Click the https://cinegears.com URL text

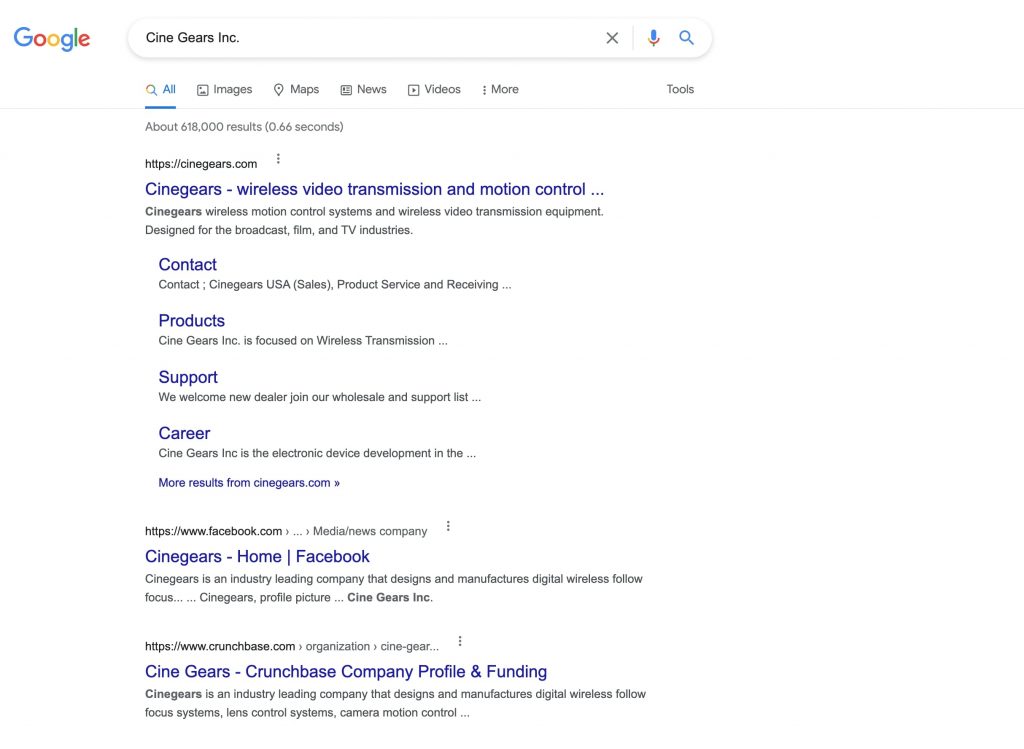click(x=201, y=164)
